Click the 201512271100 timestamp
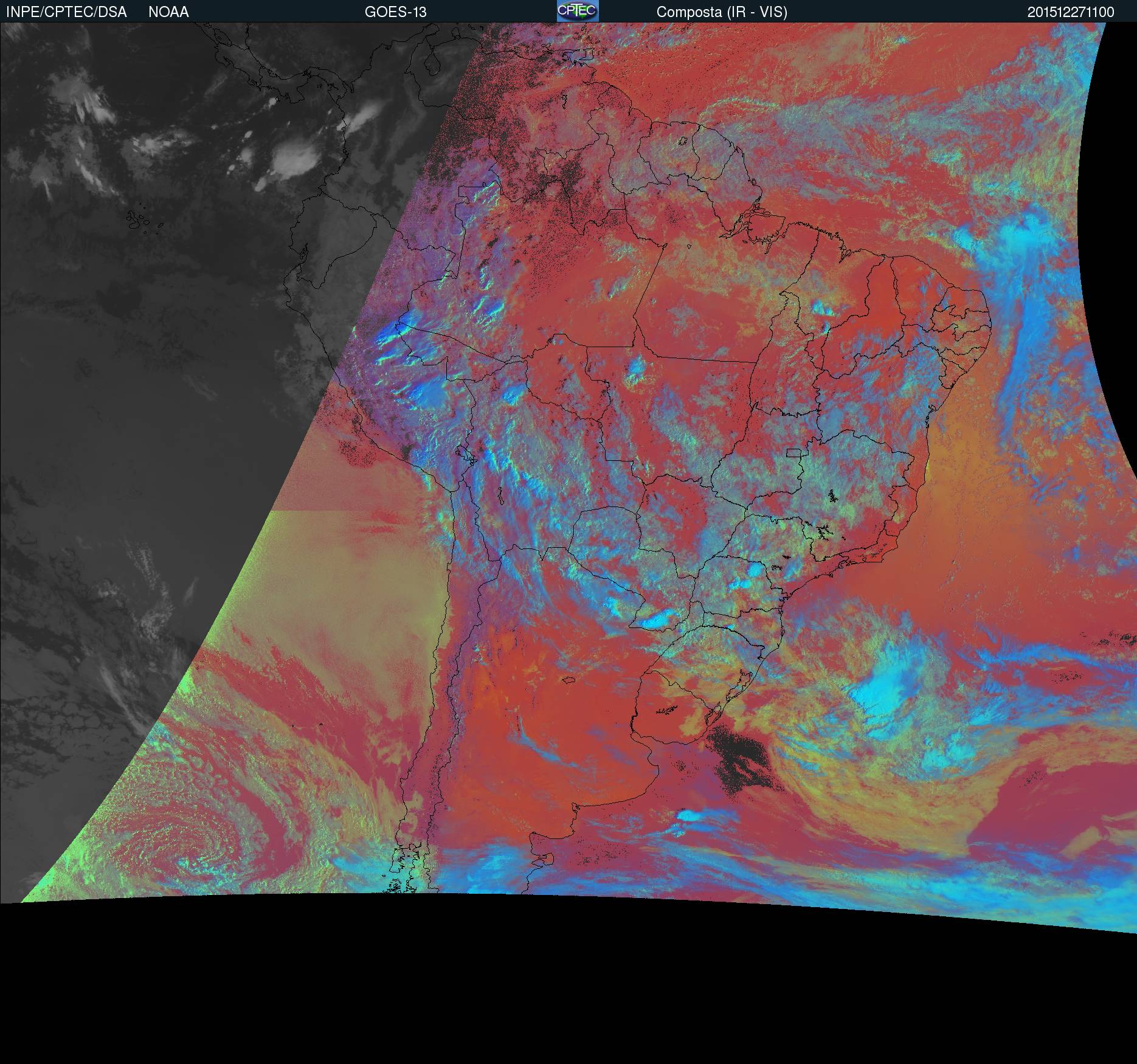 [1071, 12]
